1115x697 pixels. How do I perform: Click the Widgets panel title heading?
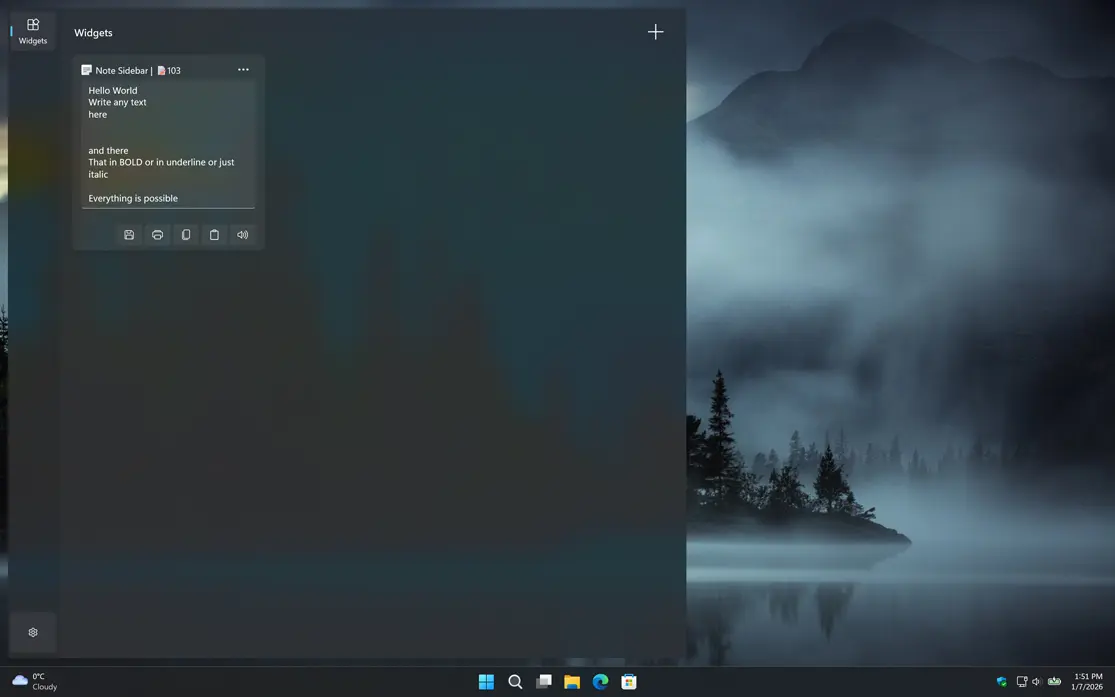point(93,32)
